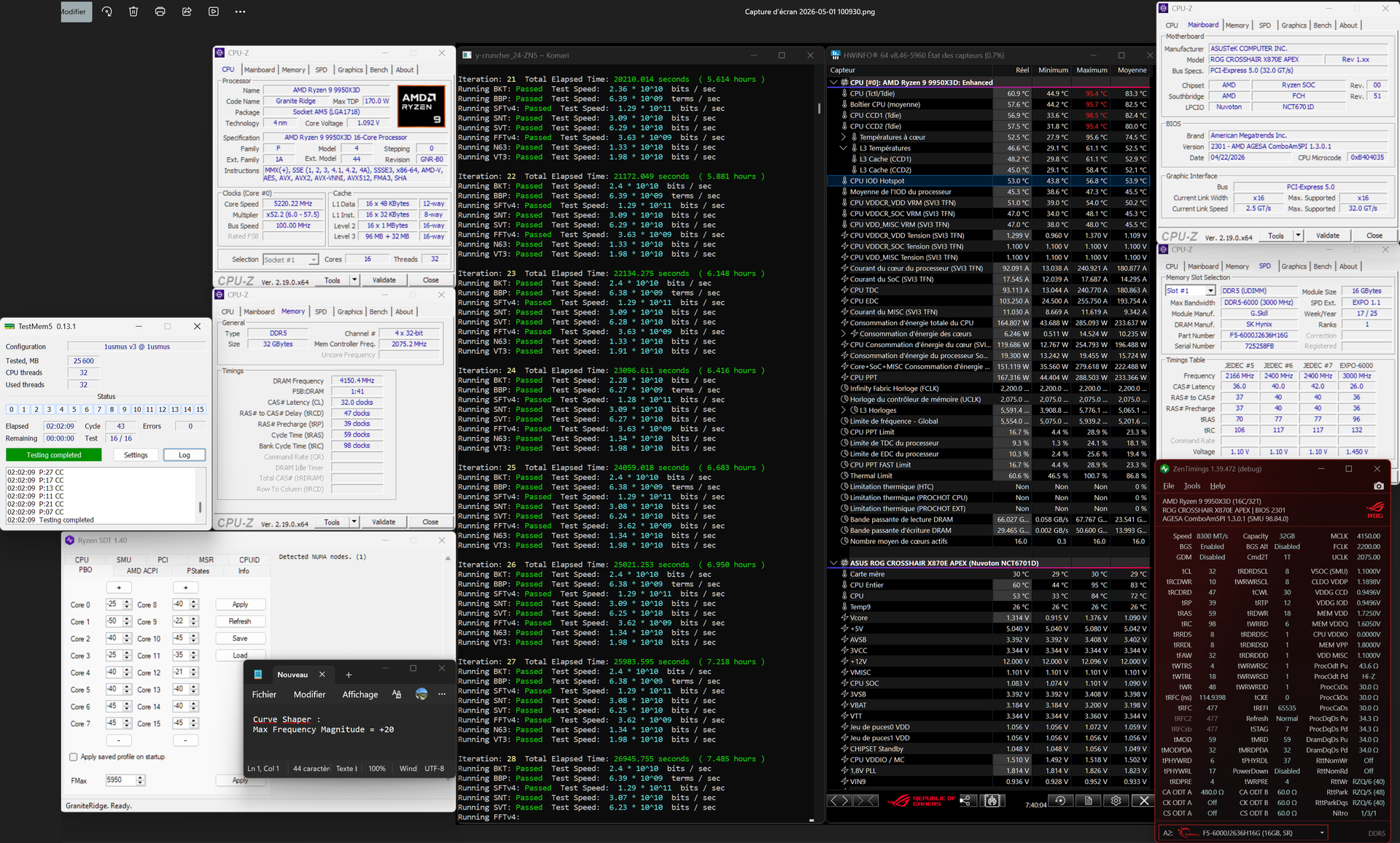1400x843 pixels.
Task: Click the y-cruncher console scrollbar thumb
Action: (819, 107)
